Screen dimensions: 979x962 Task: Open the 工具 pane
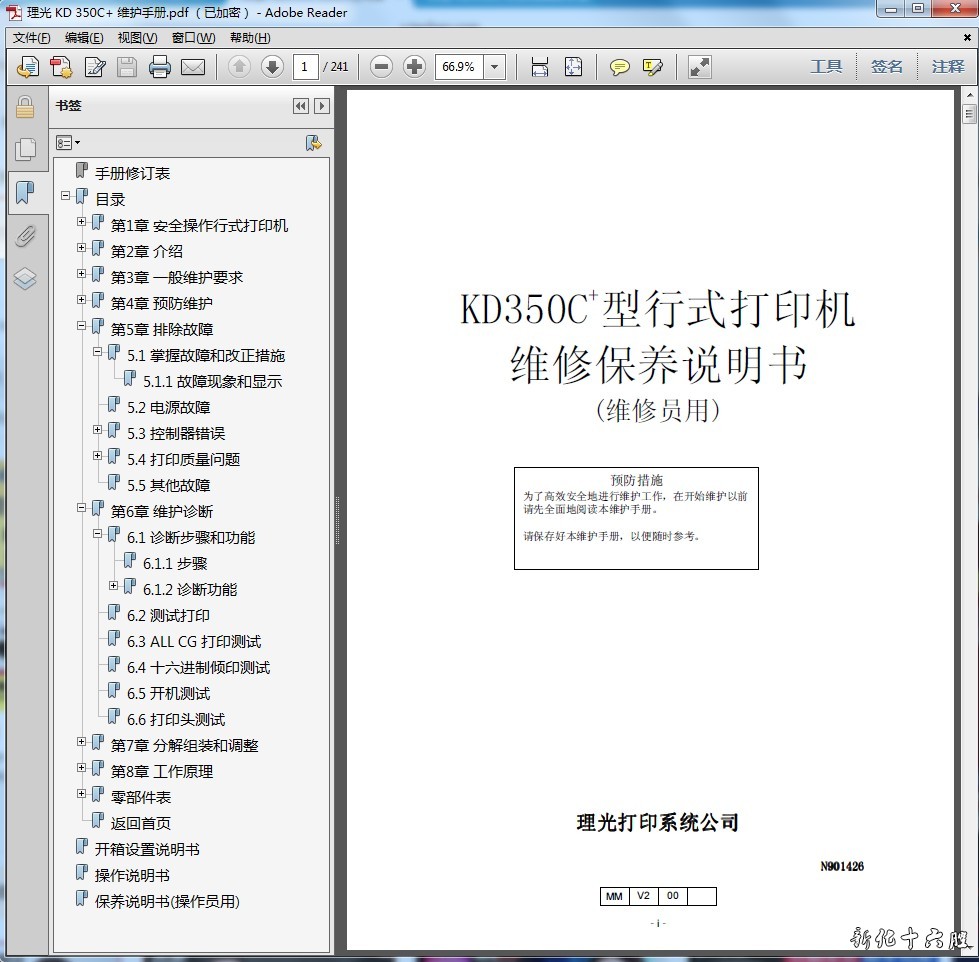(826, 67)
